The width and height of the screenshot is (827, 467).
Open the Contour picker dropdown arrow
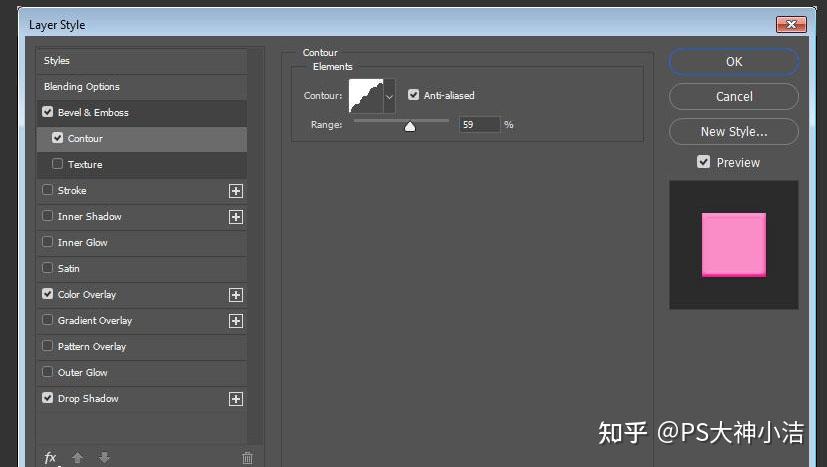tap(389, 96)
